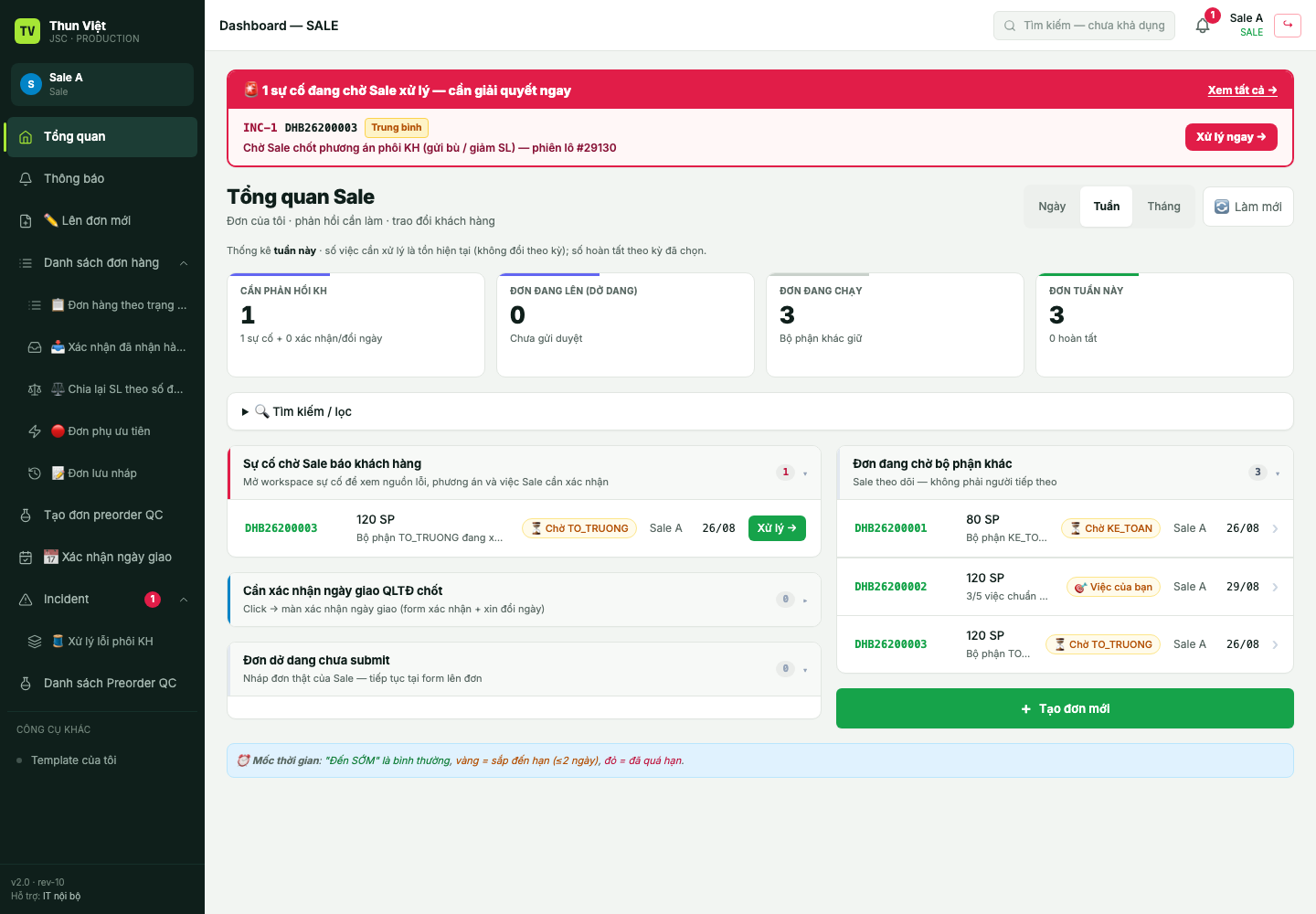Image resolution: width=1316 pixels, height=914 pixels.
Task: Click the Tạo đơn preorder QC medal icon
Action: click(x=26, y=515)
